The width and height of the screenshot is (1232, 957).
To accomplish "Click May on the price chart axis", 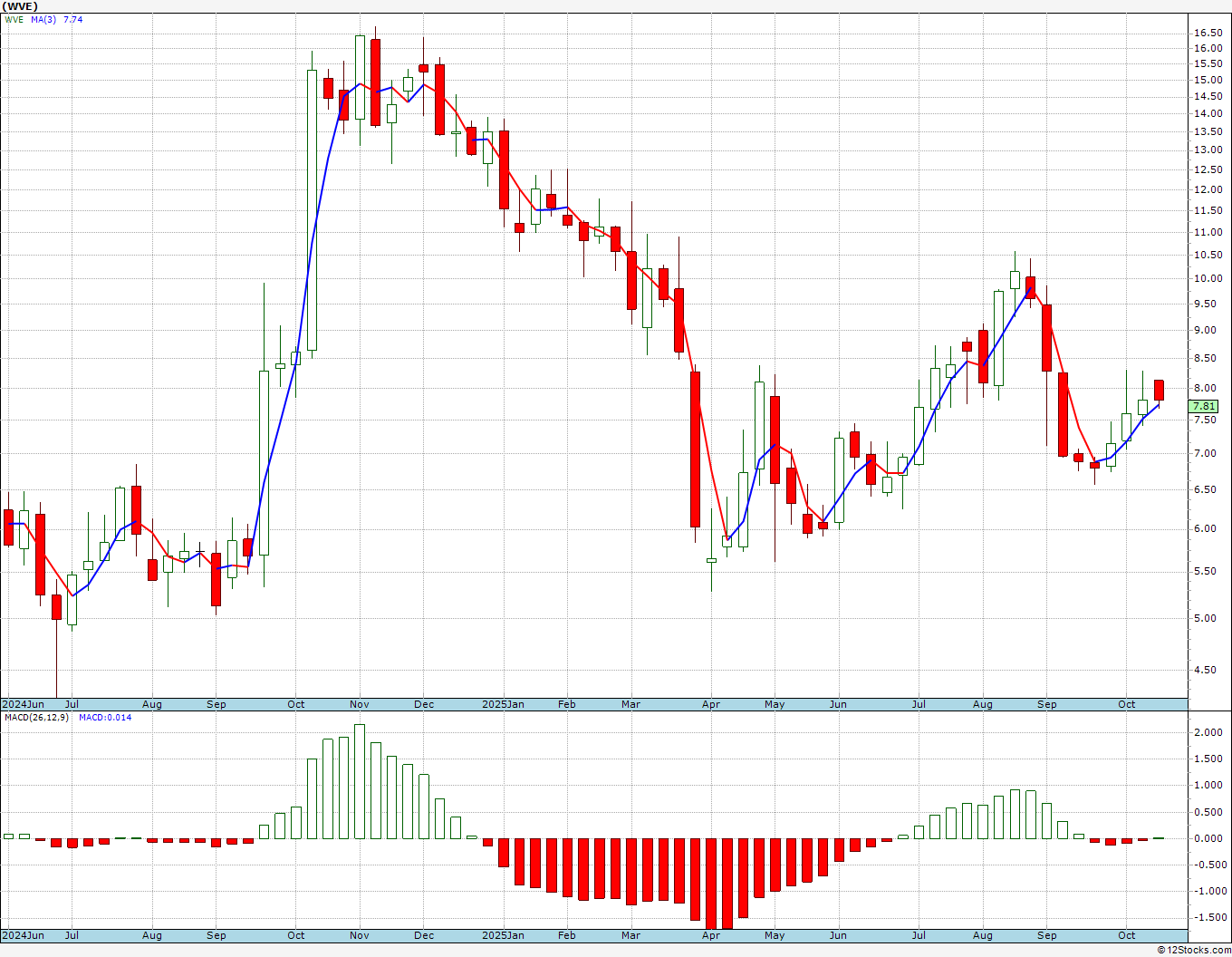I will pyautogui.click(x=775, y=704).
